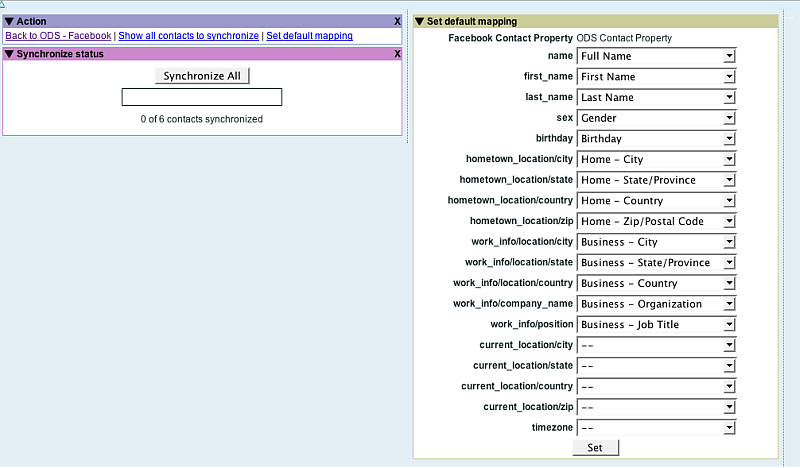This screenshot has width=800, height=468.
Task: Collapse the Set default mapping section
Action: (420, 21)
